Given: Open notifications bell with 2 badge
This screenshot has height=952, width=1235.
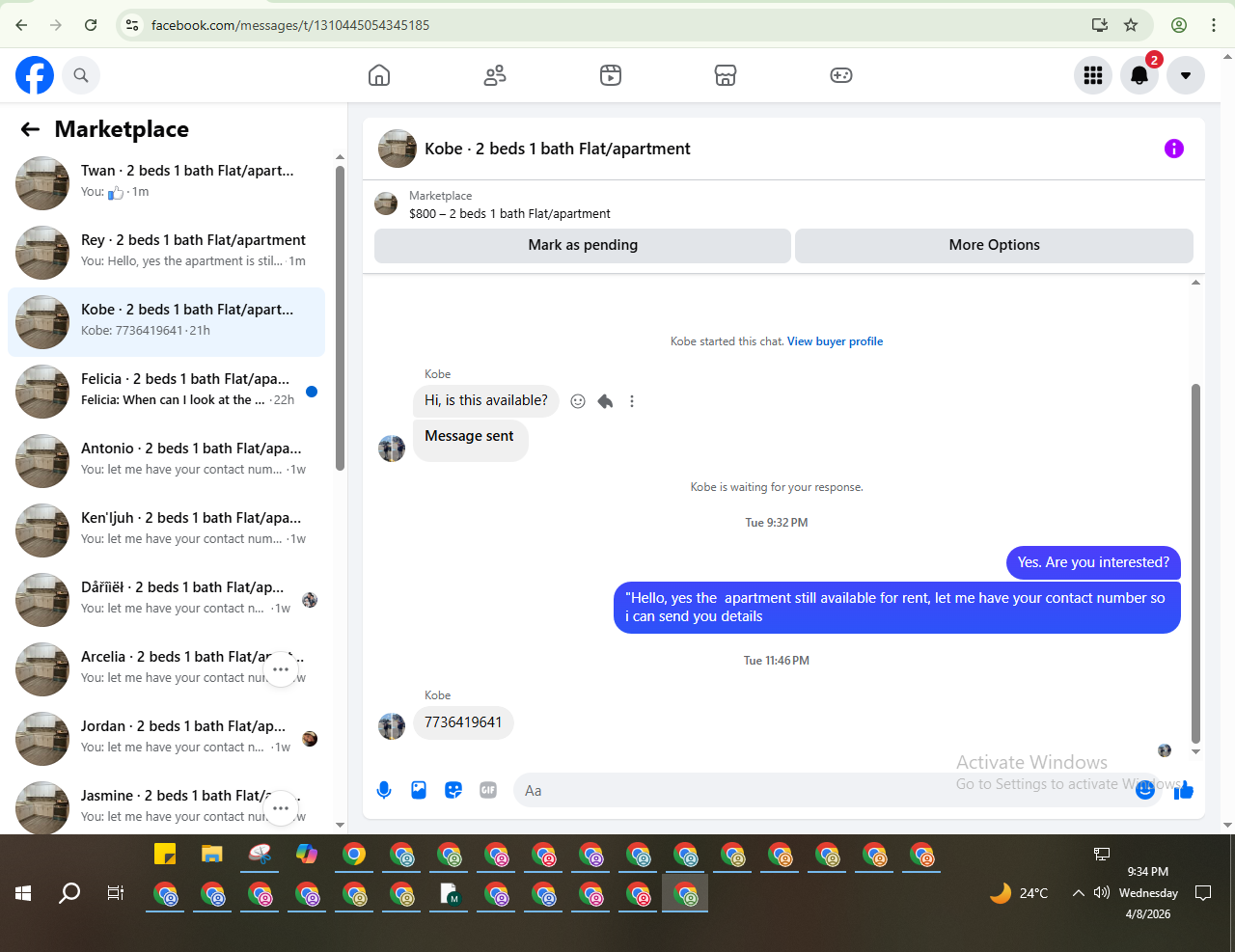Looking at the screenshot, I should pos(1139,75).
